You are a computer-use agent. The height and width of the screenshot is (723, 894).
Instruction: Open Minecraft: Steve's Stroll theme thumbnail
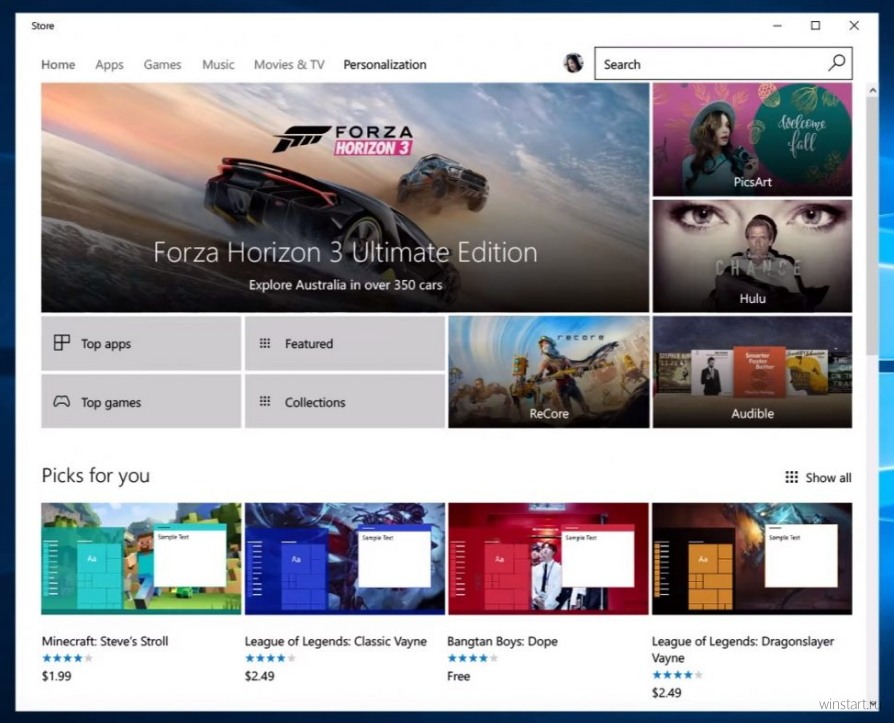(x=141, y=559)
